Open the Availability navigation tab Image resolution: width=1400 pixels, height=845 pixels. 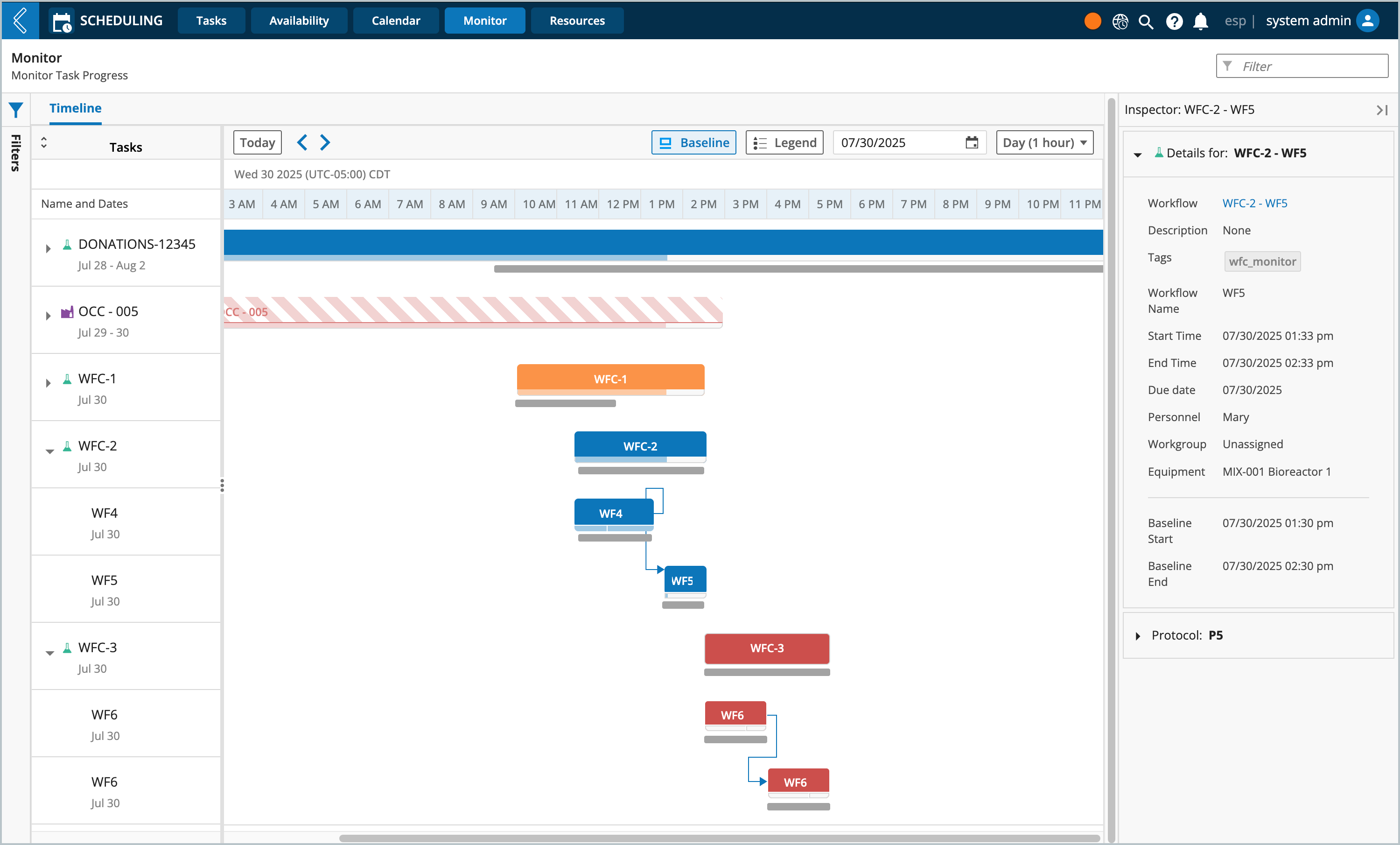[299, 21]
